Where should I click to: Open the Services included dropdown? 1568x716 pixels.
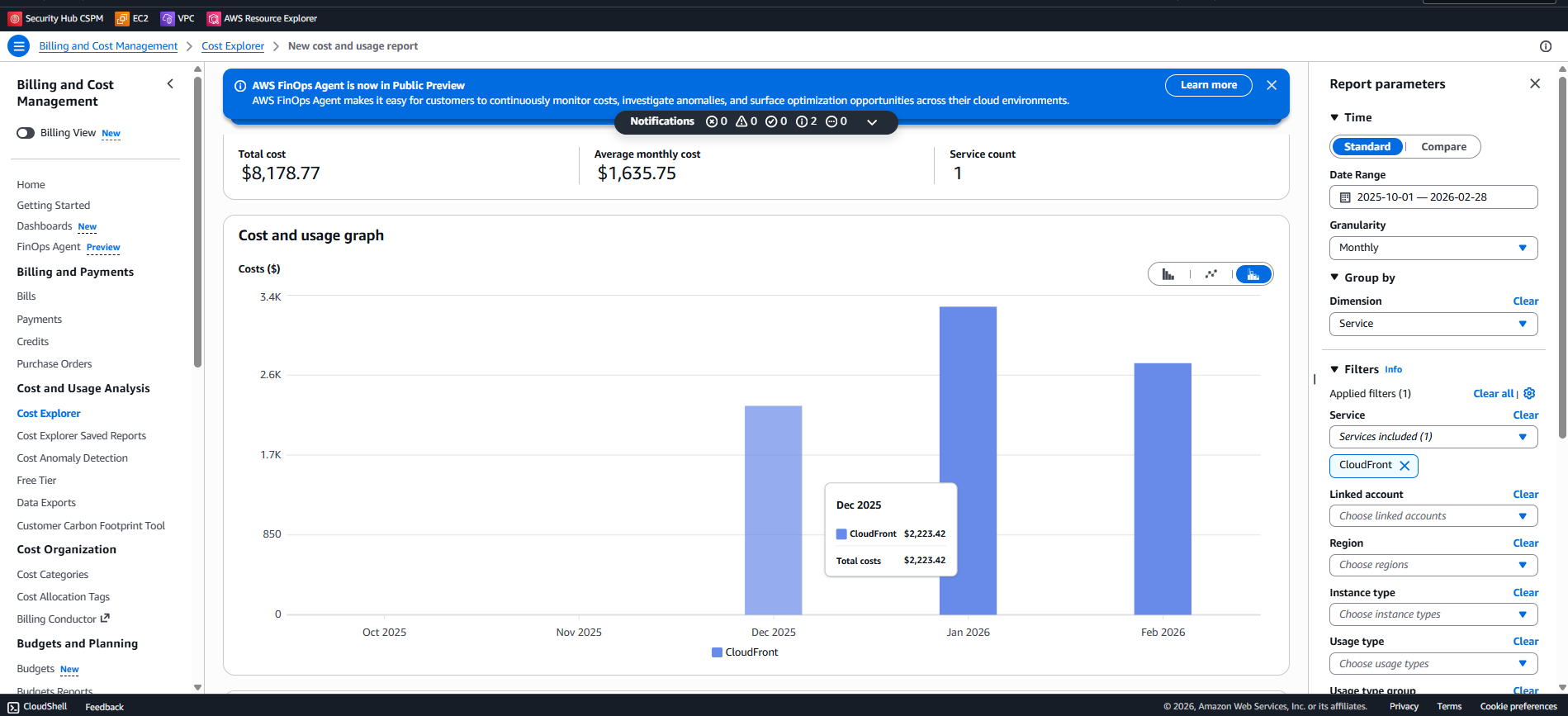(1433, 437)
